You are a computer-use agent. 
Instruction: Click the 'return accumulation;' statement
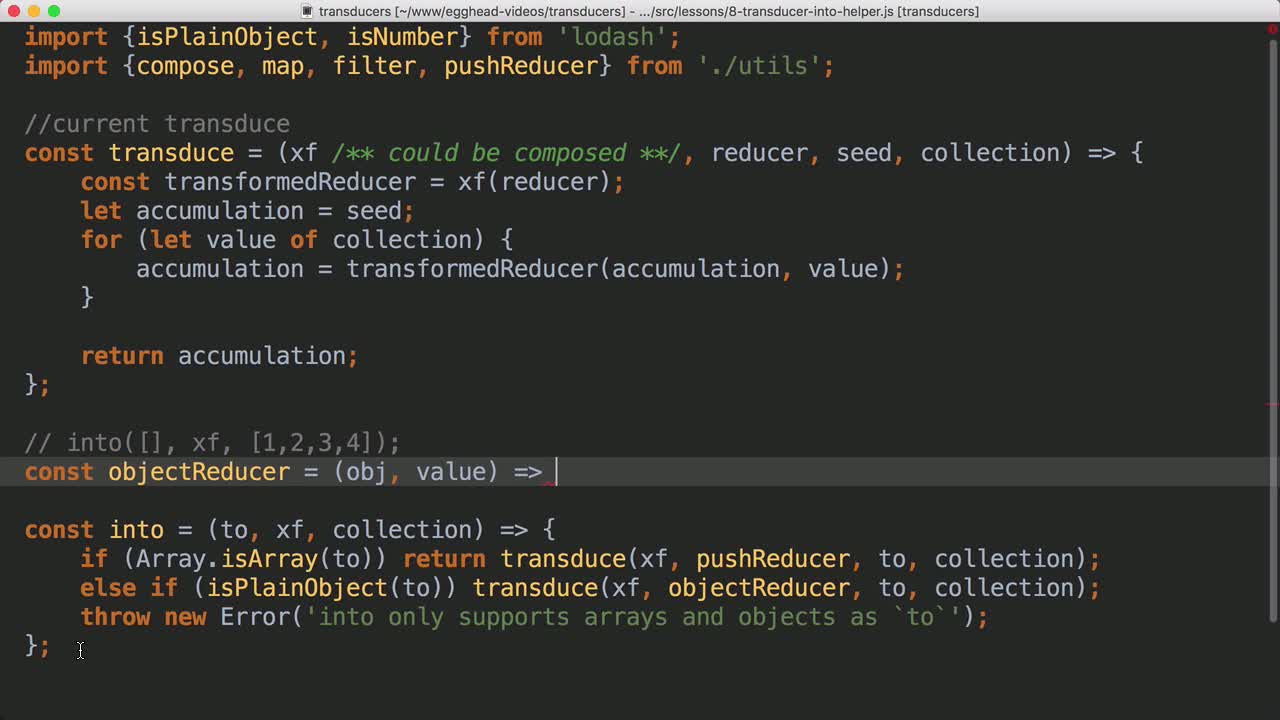tap(219, 356)
